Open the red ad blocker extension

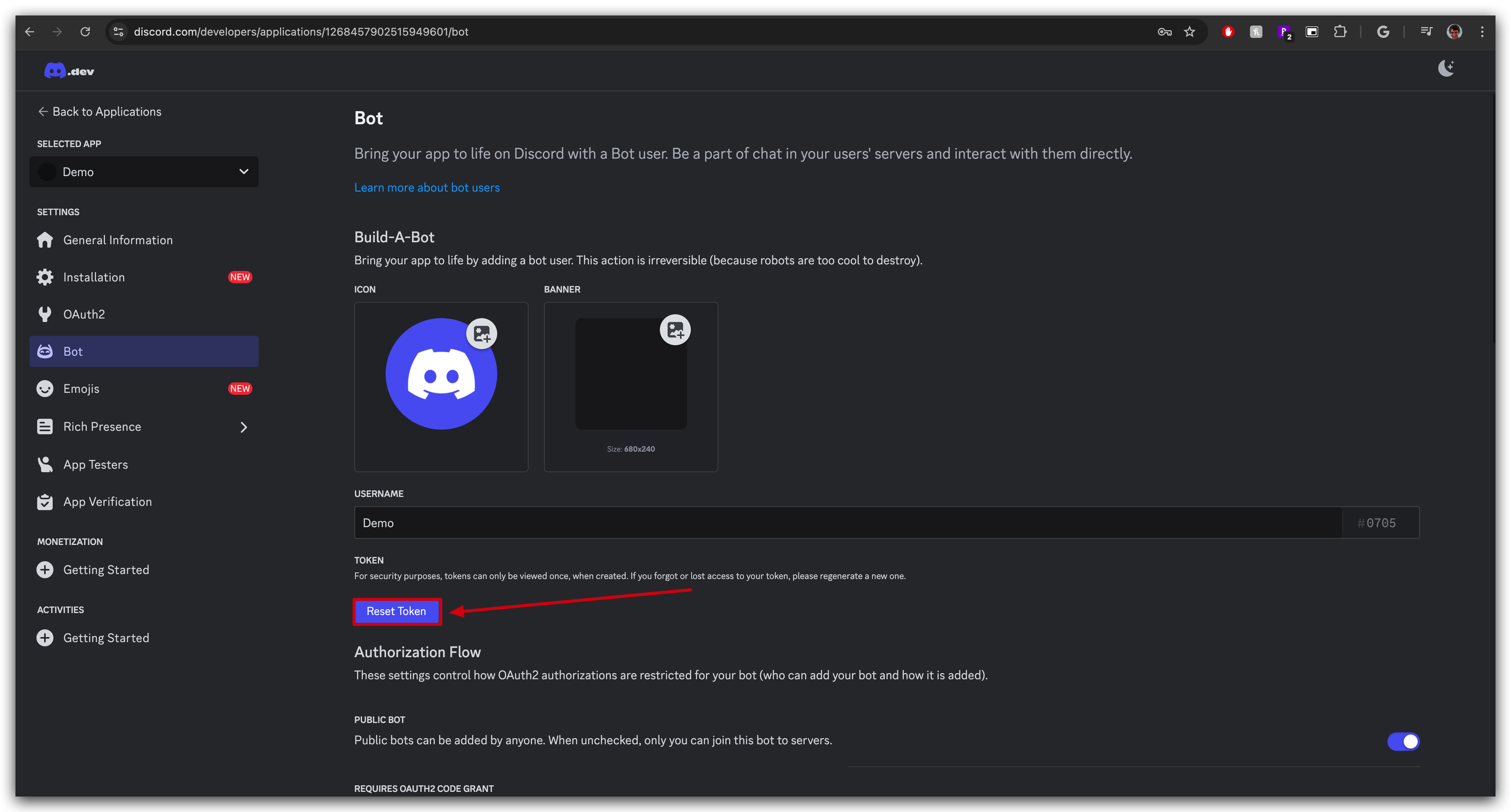point(1228,32)
